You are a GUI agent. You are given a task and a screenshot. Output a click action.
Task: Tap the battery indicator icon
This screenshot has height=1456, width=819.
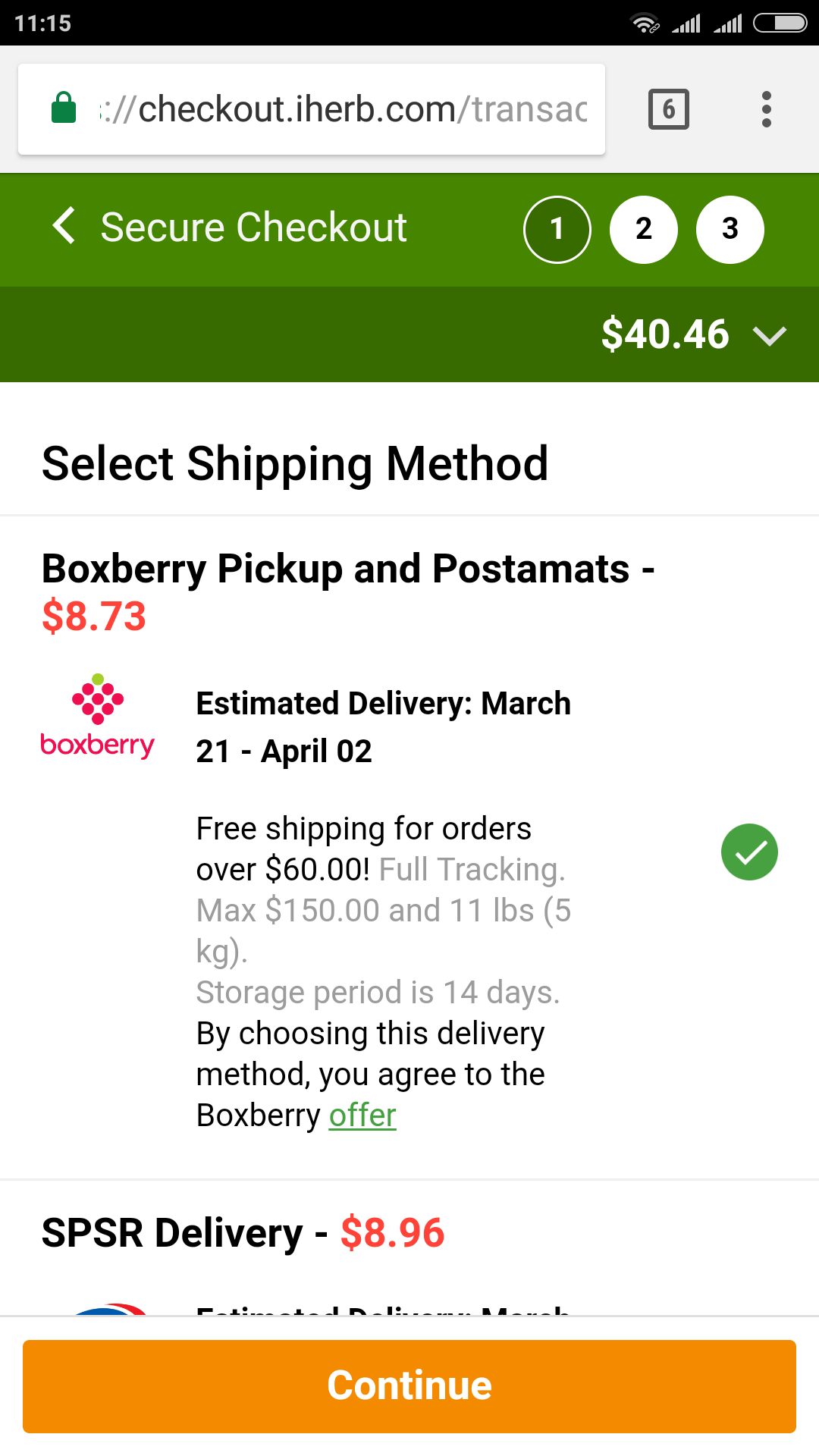[x=780, y=24]
